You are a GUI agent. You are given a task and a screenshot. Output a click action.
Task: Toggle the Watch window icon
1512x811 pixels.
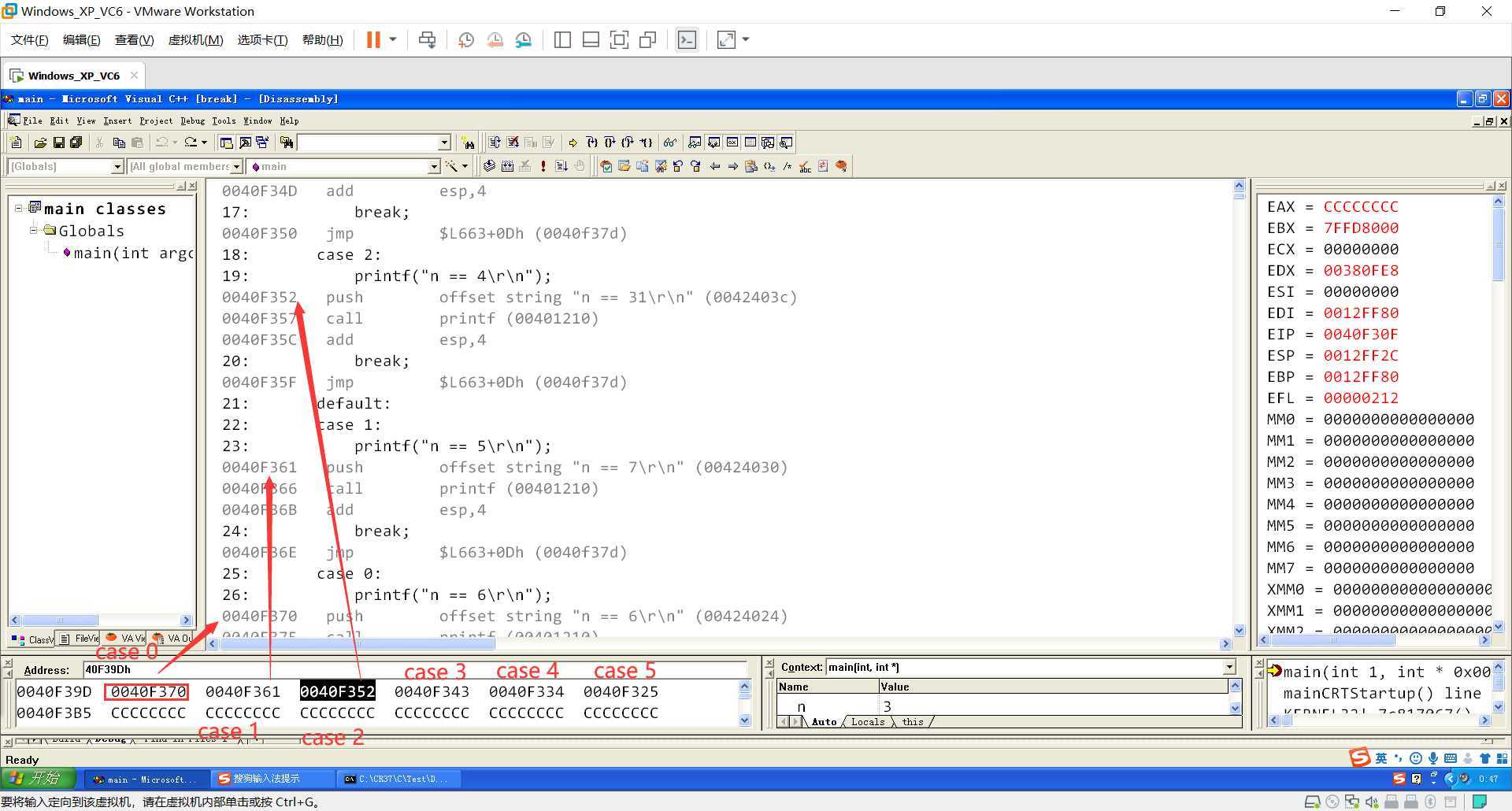[x=695, y=143]
